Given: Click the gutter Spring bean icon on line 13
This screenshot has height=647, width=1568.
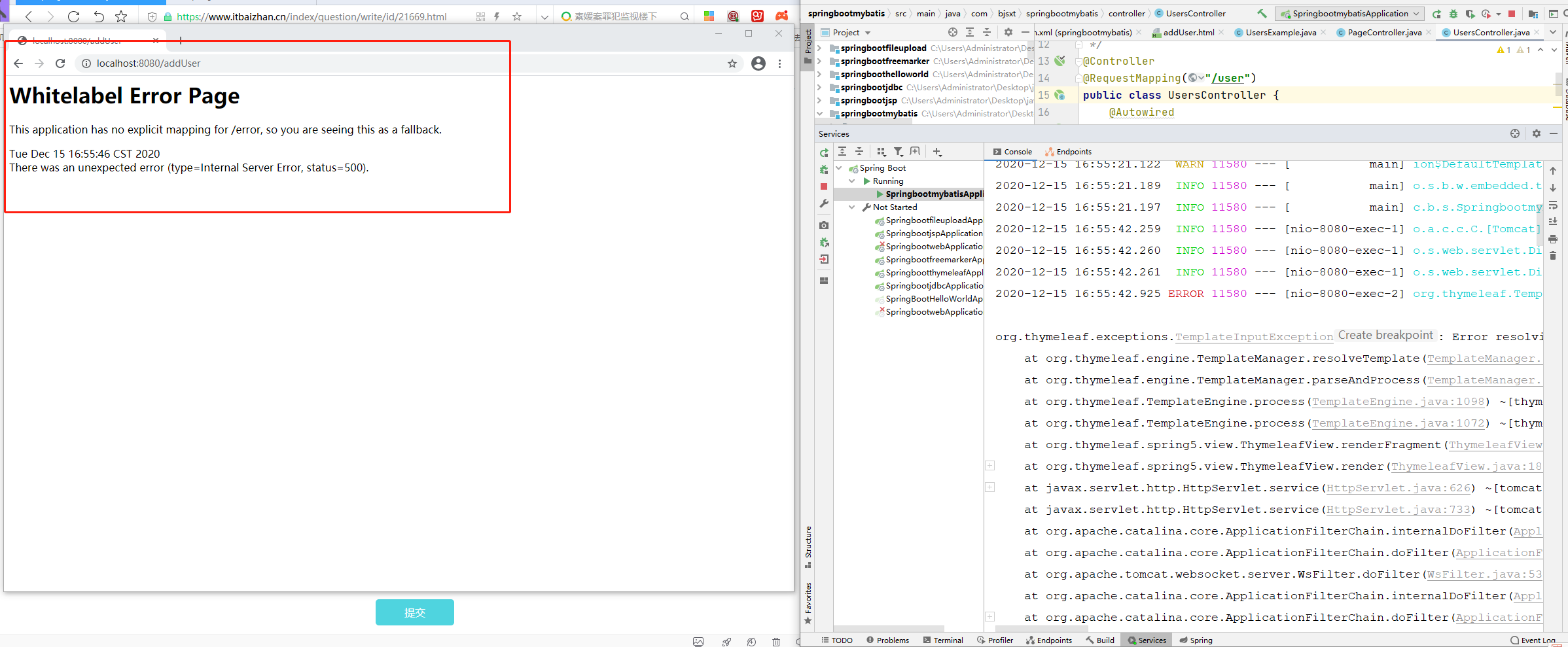Looking at the screenshot, I should 1060,61.
